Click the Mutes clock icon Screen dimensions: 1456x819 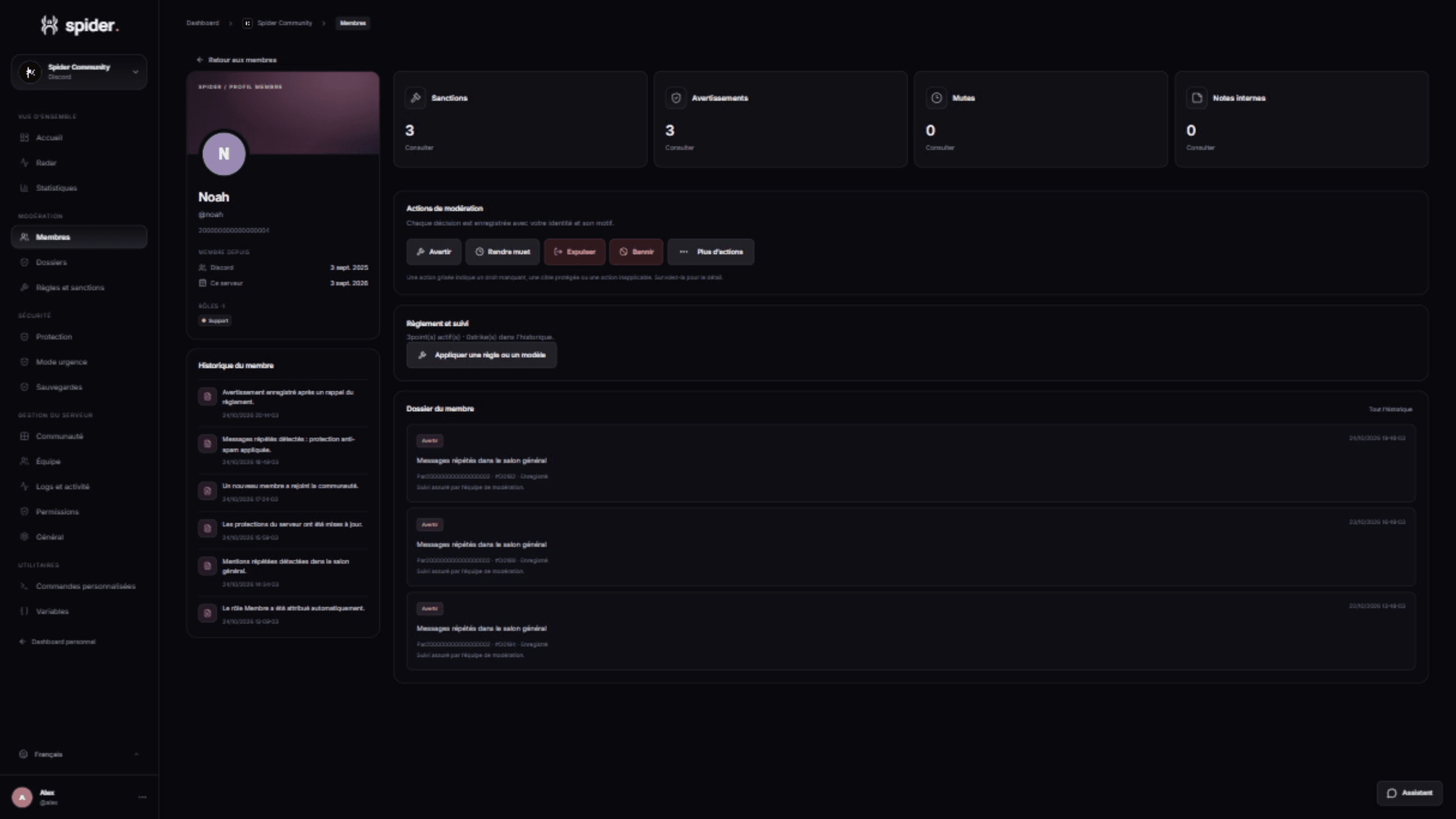pos(936,98)
